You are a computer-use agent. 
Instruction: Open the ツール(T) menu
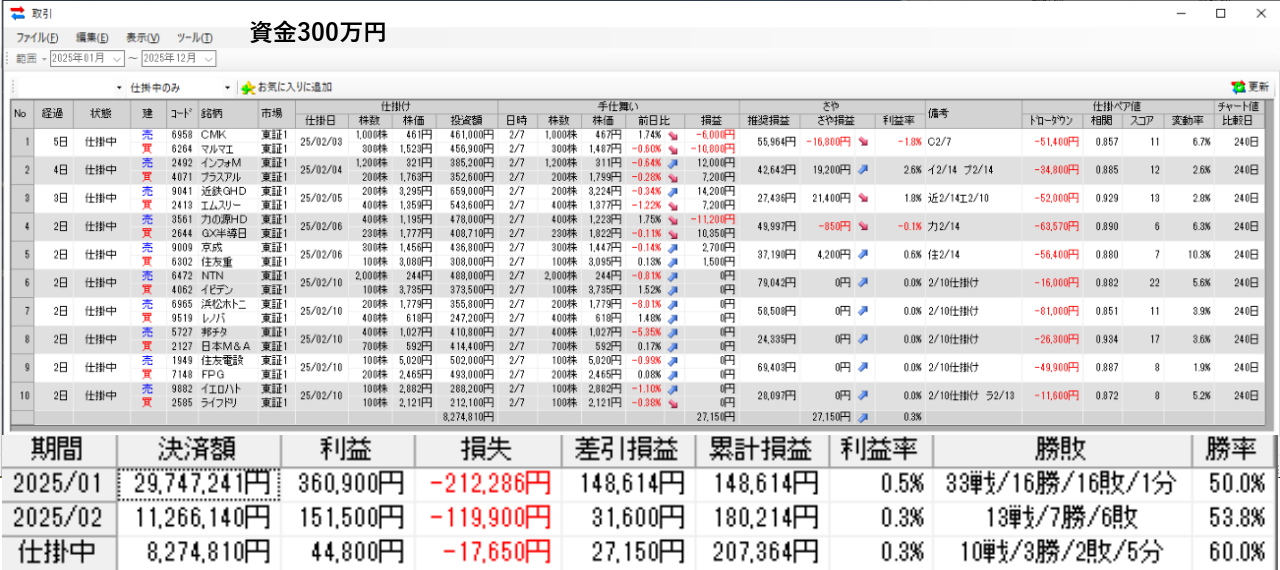coord(194,38)
